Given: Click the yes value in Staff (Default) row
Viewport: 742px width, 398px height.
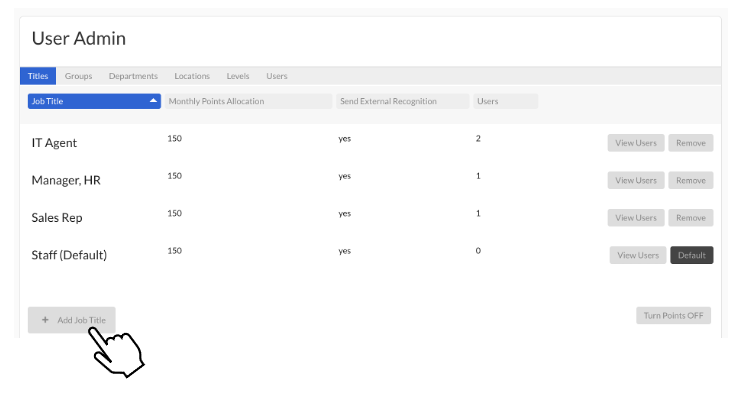Looking at the screenshot, I should click(344, 251).
